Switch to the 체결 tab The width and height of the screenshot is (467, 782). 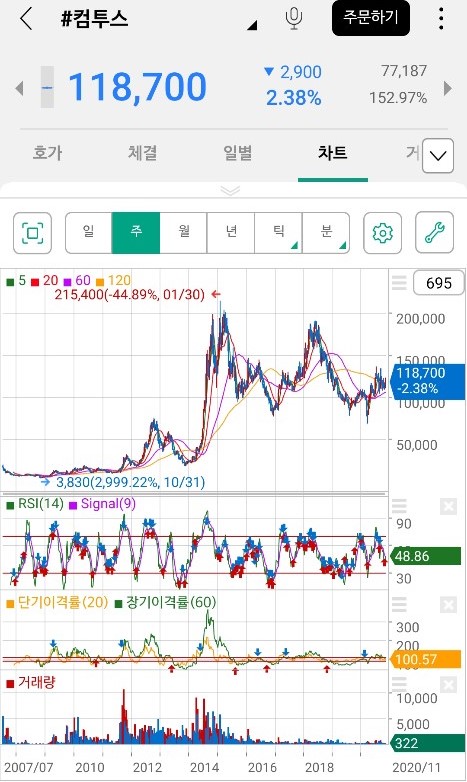[x=143, y=152]
